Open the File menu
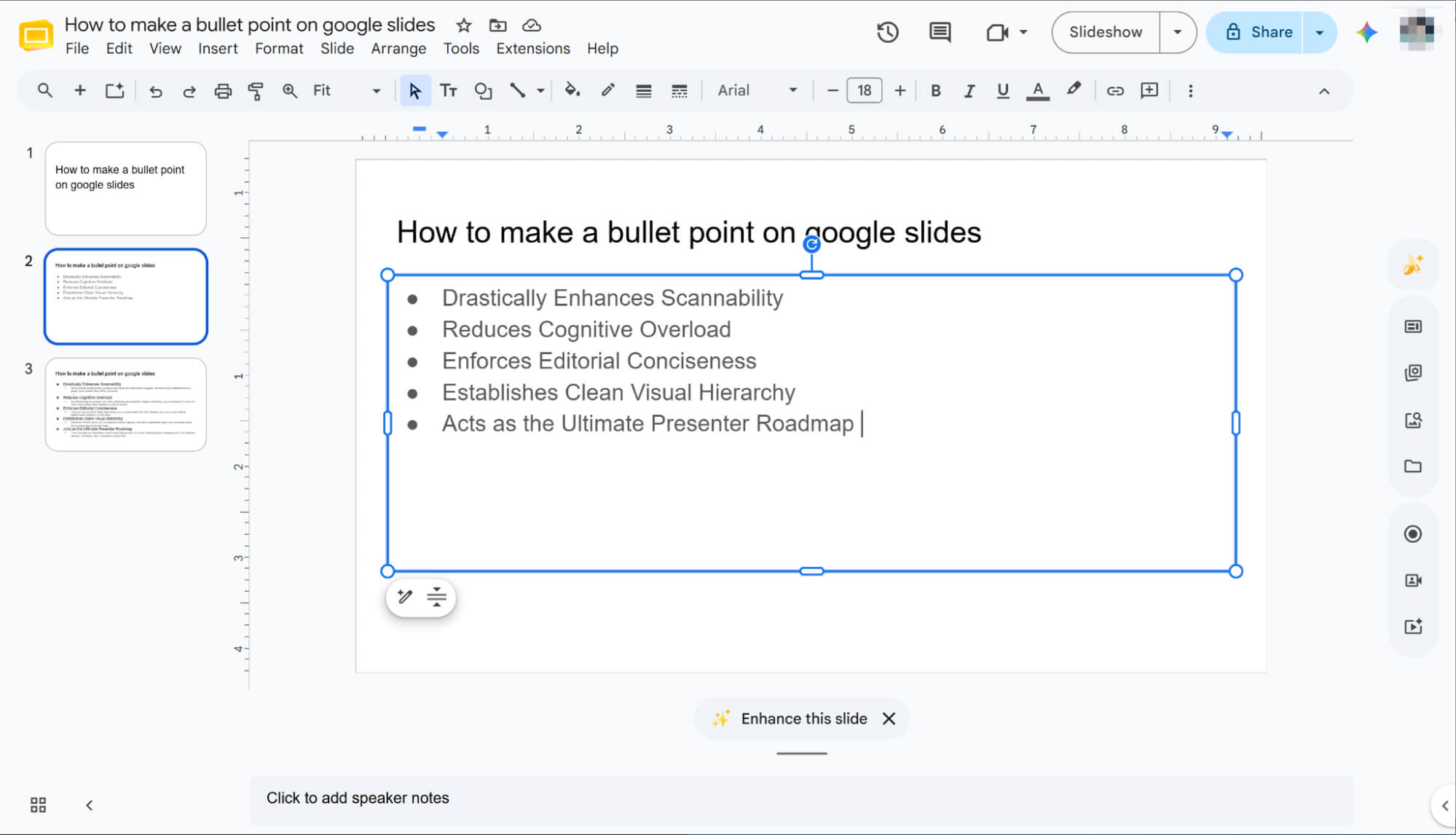 pyautogui.click(x=77, y=49)
